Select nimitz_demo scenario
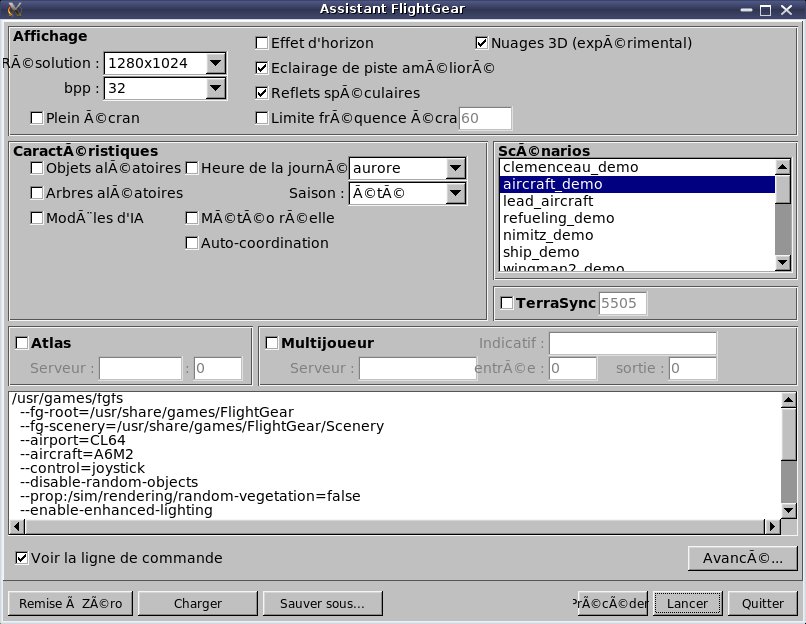806x624 pixels. tap(637, 235)
